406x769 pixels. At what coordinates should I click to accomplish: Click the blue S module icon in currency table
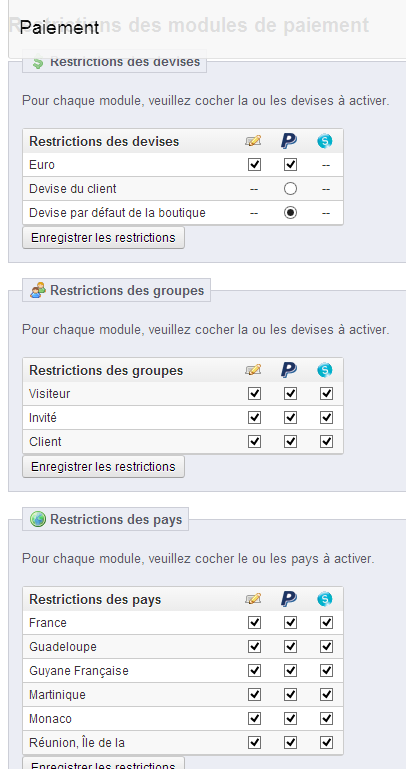click(325, 141)
